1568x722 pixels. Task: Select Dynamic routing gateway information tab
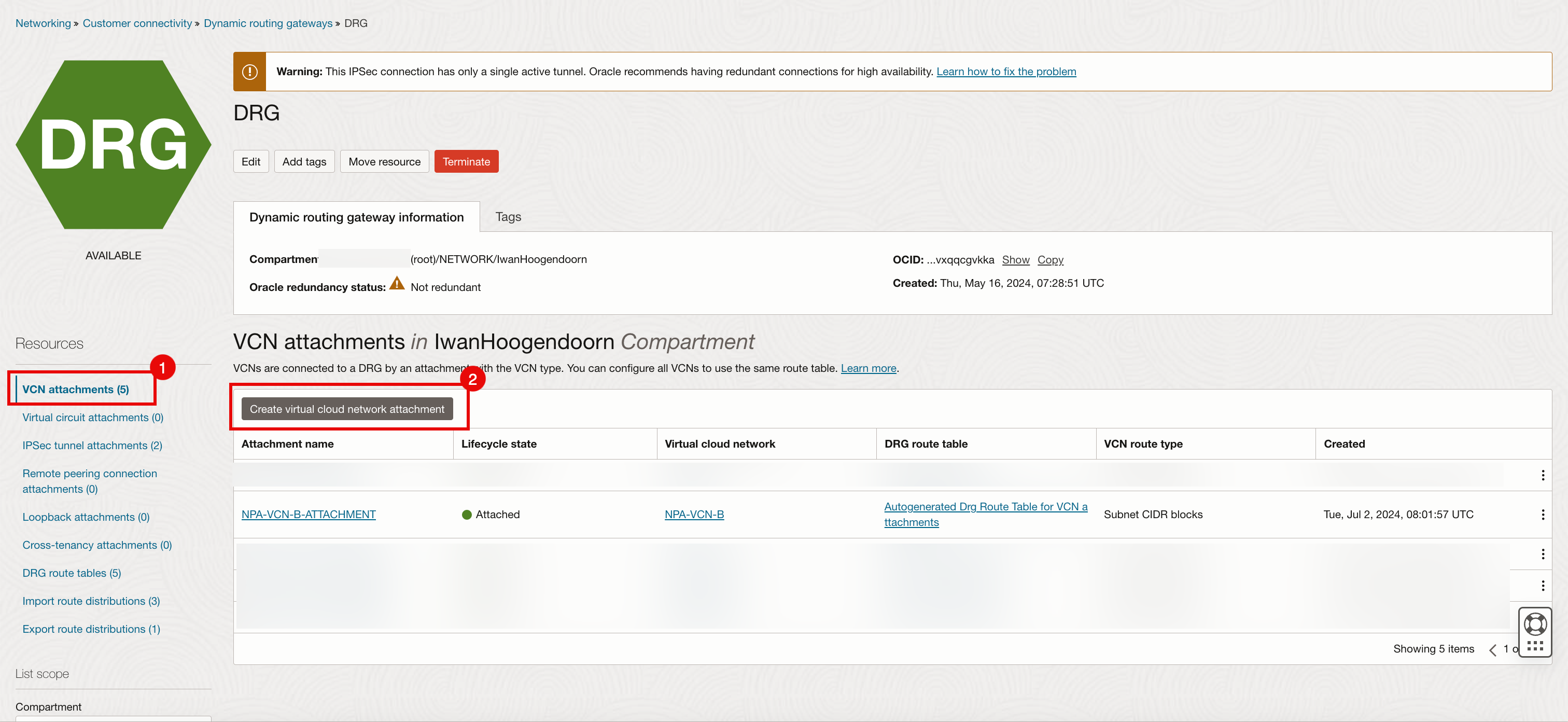click(356, 217)
